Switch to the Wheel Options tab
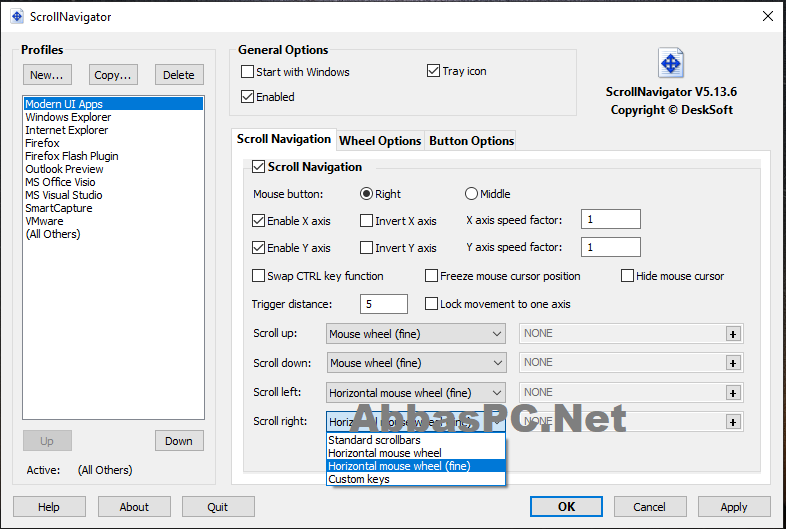 [x=380, y=141]
